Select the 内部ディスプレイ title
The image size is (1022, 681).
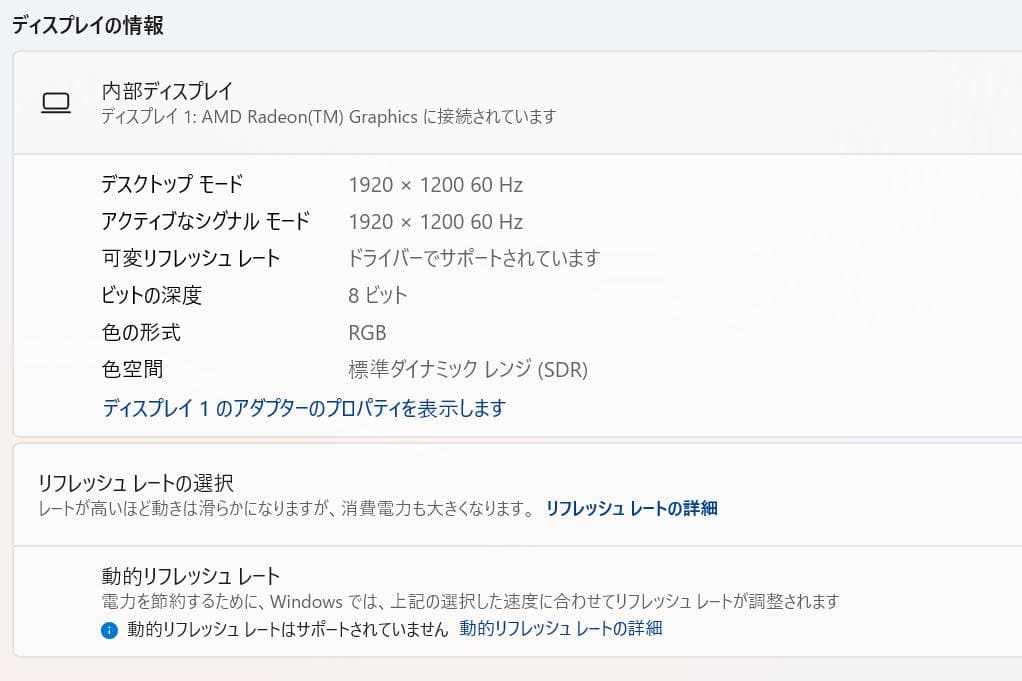167,91
